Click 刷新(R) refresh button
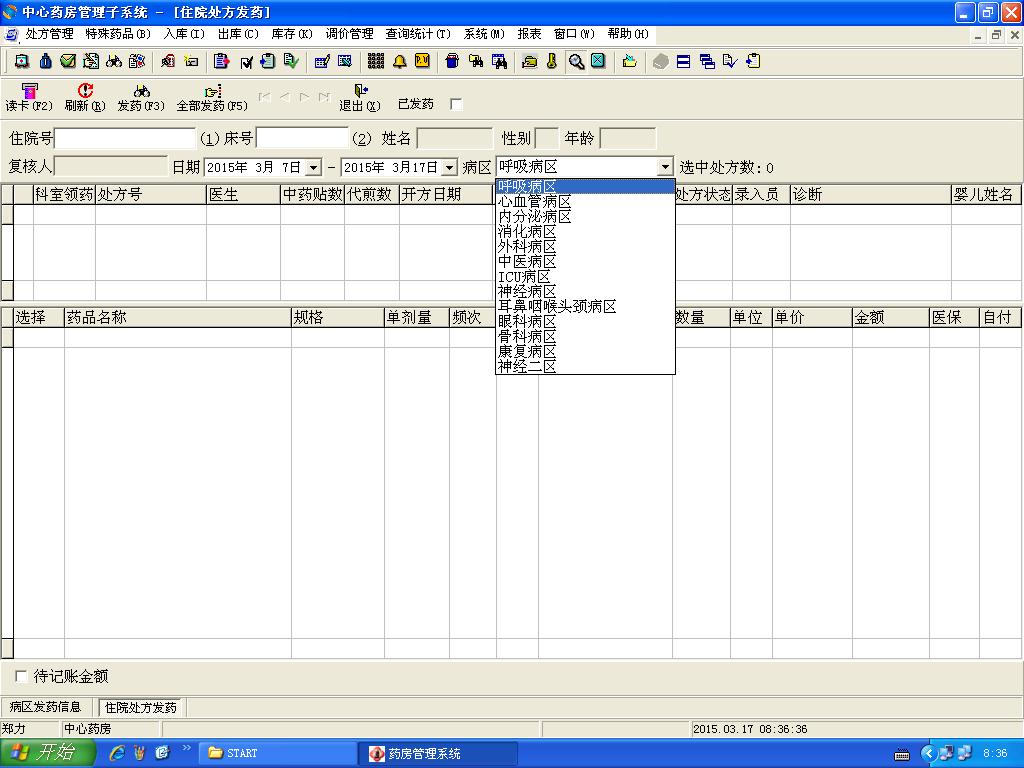The height and width of the screenshot is (768, 1024). (85, 97)
